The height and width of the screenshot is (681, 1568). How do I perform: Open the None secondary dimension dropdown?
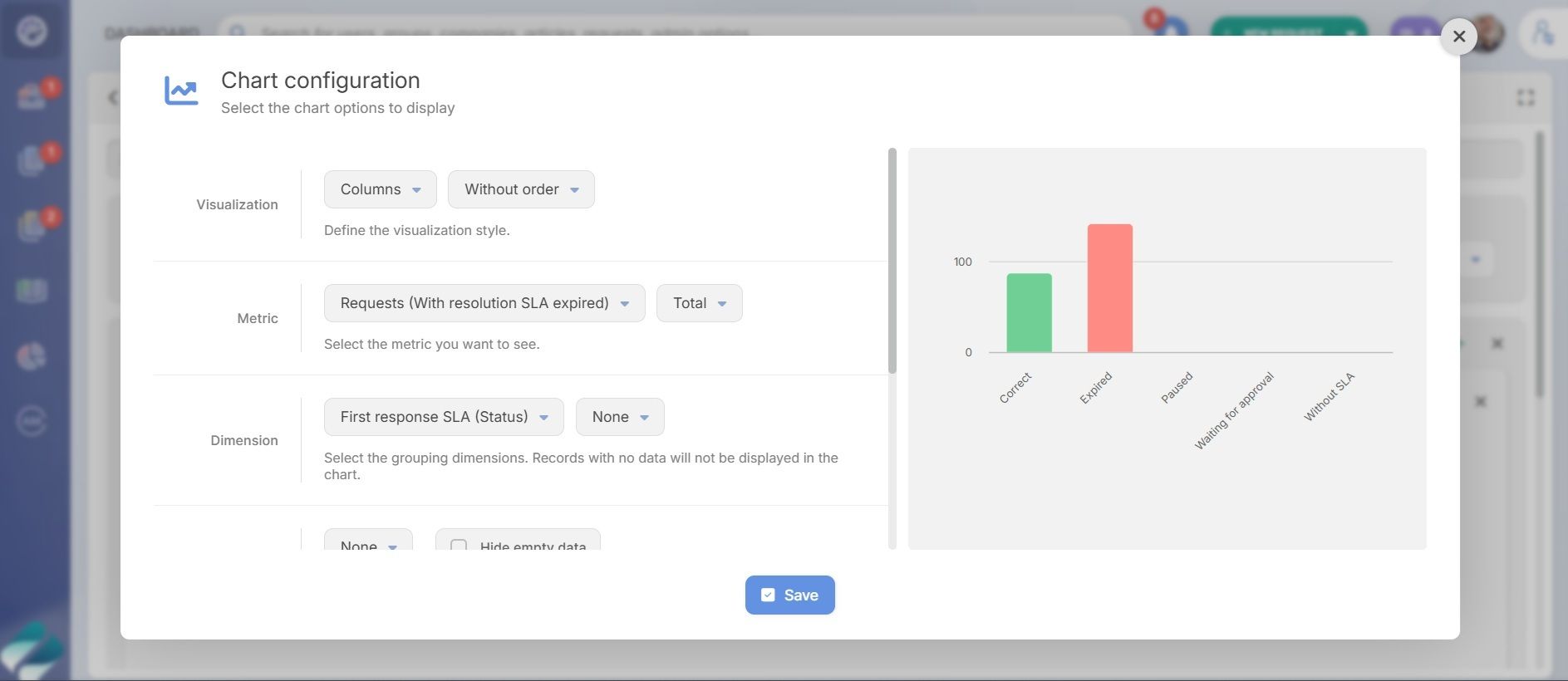(x=620, y=417)
